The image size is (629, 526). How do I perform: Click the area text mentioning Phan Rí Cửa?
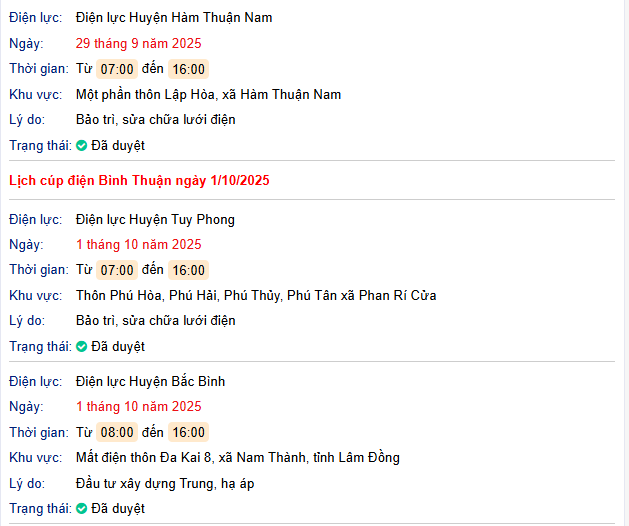256,295
